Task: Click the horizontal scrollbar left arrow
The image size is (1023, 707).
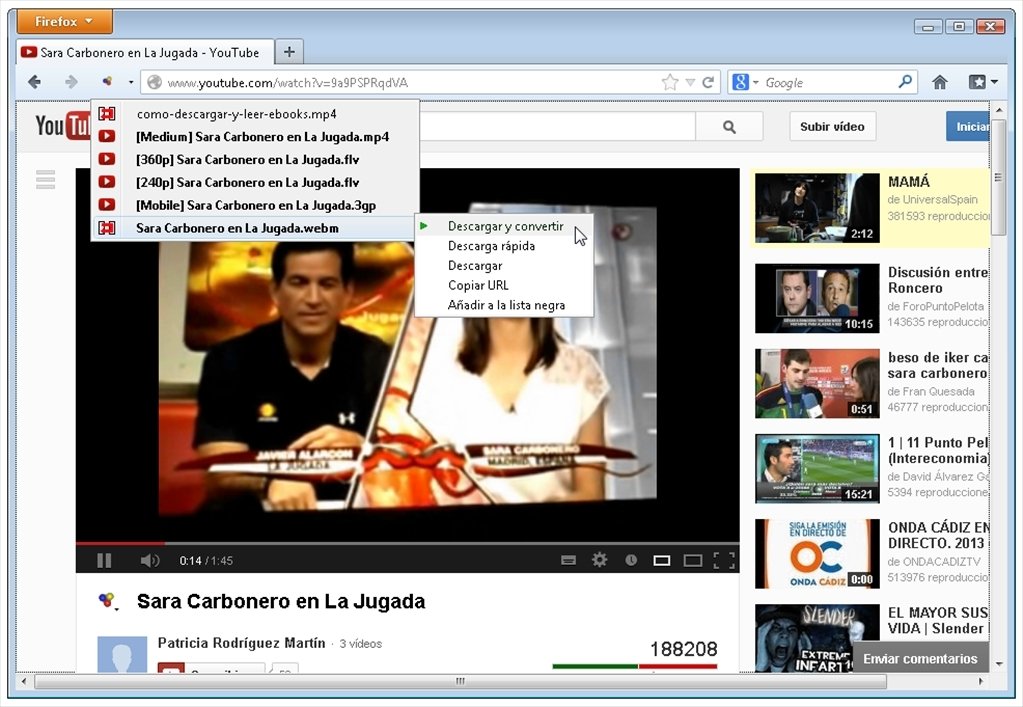Action: click(25, 681)
